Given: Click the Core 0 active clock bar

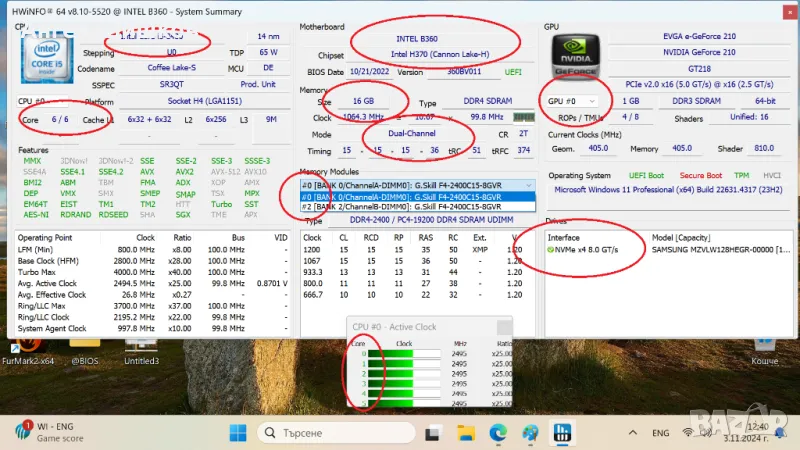Looking at the screenshot, I should pyautogui.click(x=417, y=354).
